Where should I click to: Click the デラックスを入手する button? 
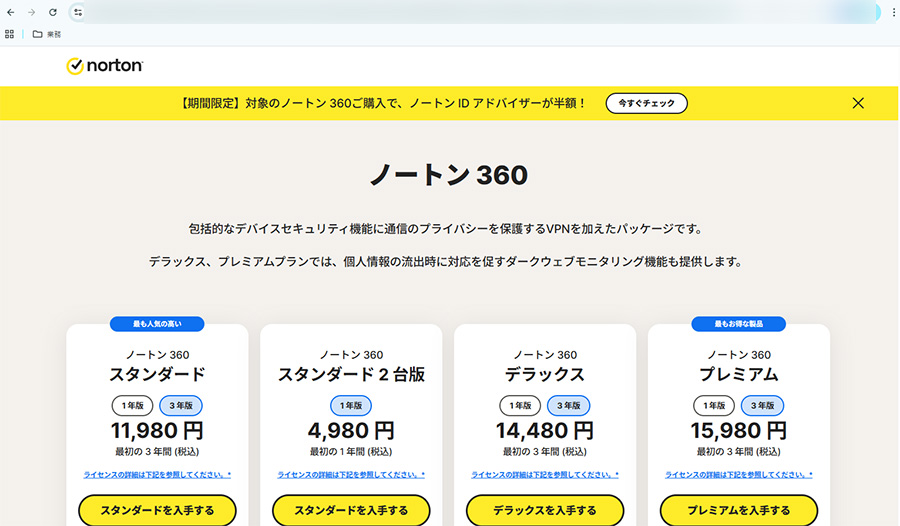coord(545,510)
